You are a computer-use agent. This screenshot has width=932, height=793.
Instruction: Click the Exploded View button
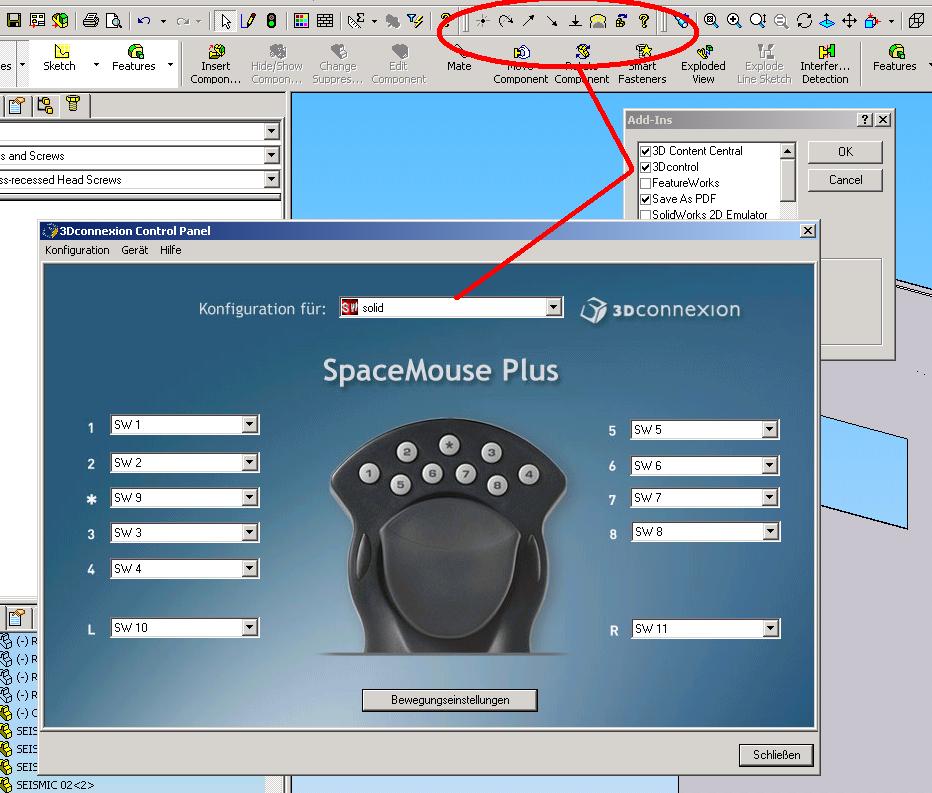[703, 64]
